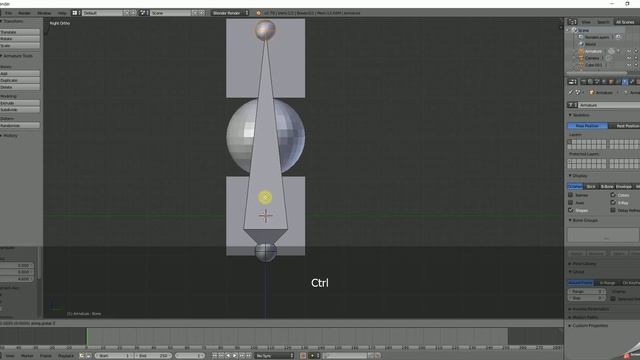The width and height of the screenshot is (640, 360).
Task: Open the Window menu
Action: coord(44,13)
